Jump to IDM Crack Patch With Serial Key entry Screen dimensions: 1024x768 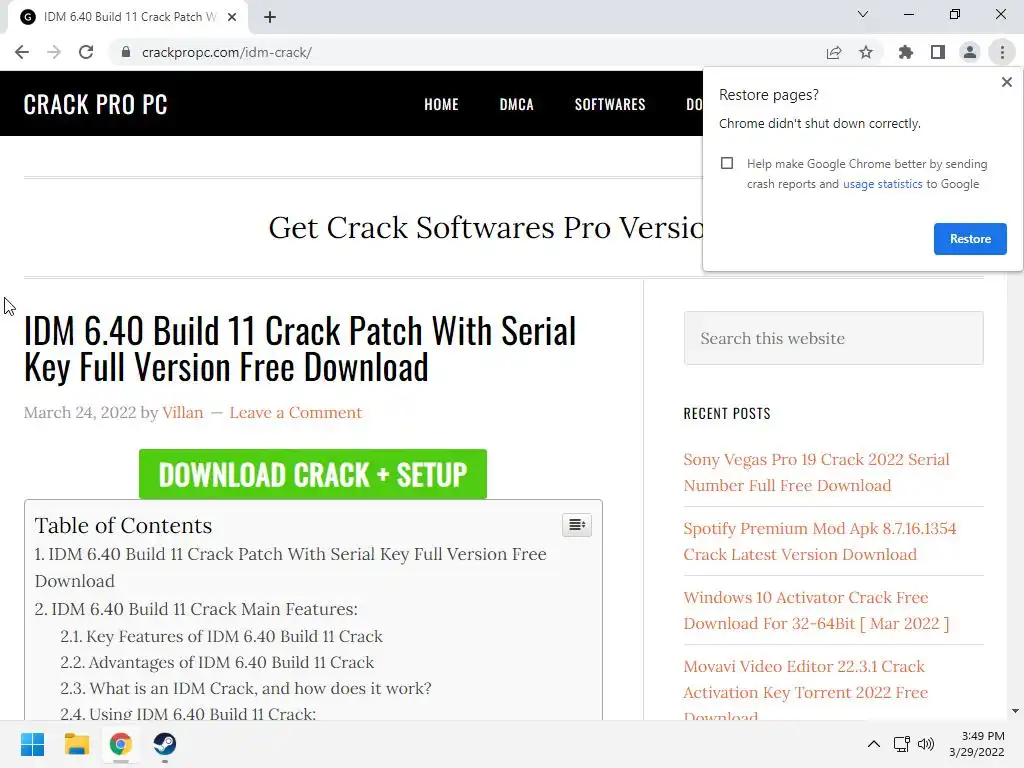290,568
